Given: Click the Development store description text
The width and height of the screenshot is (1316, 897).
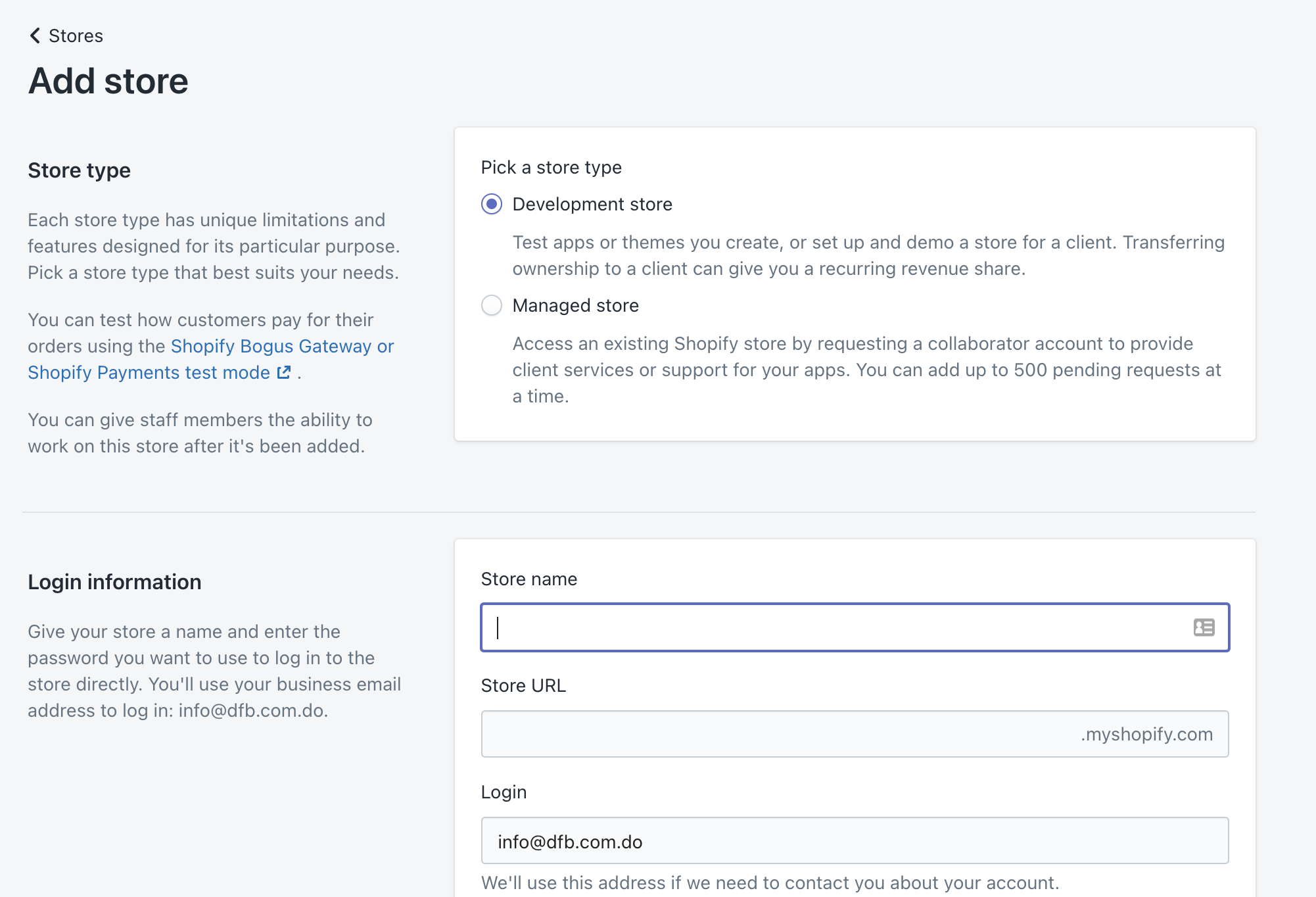Looking at the screenshot, I should 868,256.
